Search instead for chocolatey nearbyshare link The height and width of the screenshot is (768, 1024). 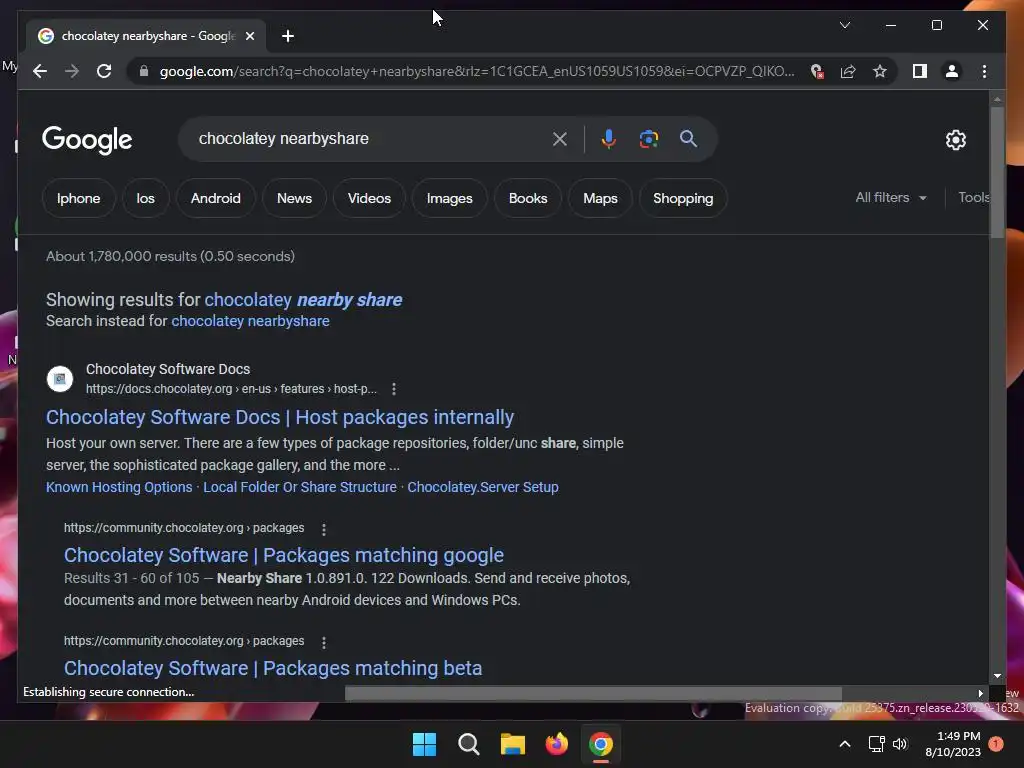pos(250,321)
